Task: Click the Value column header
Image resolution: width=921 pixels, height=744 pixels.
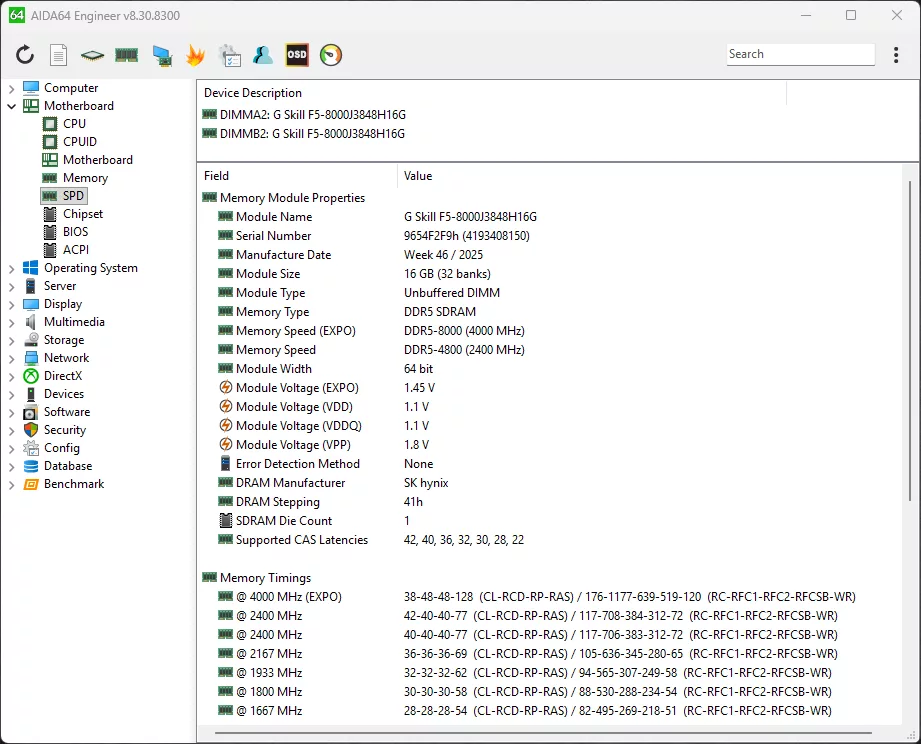Action: click(649, 176)
